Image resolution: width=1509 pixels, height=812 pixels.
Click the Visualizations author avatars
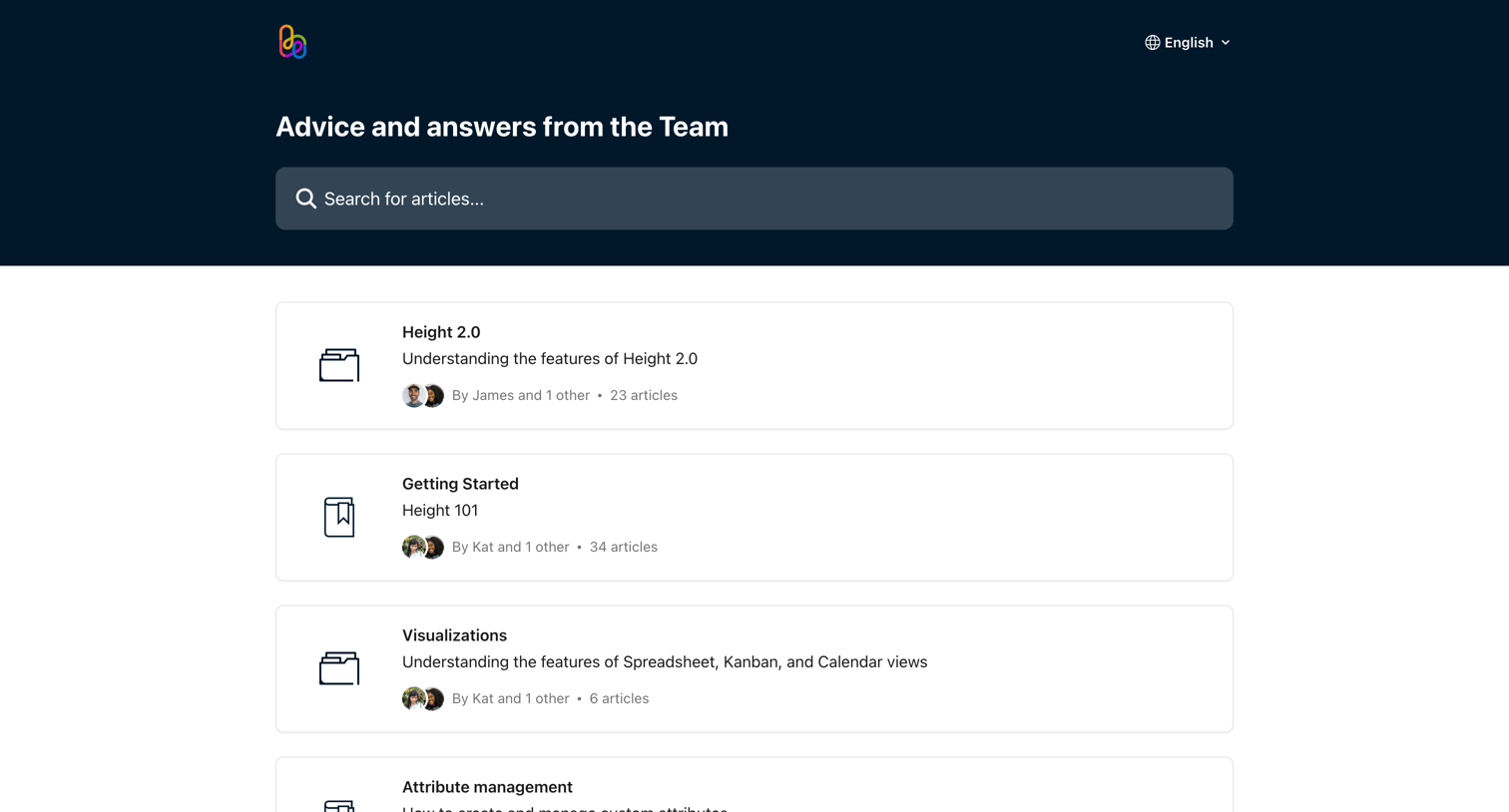click(x=423, y=698)
